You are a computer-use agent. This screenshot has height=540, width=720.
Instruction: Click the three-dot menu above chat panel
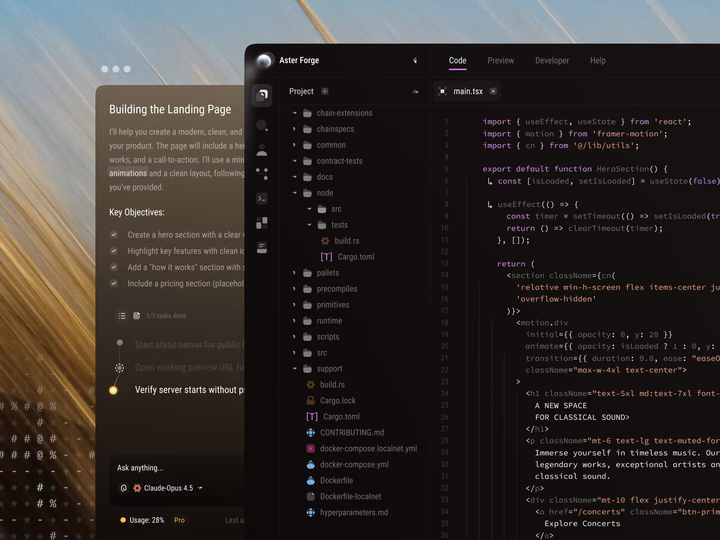tap(116, 69)
